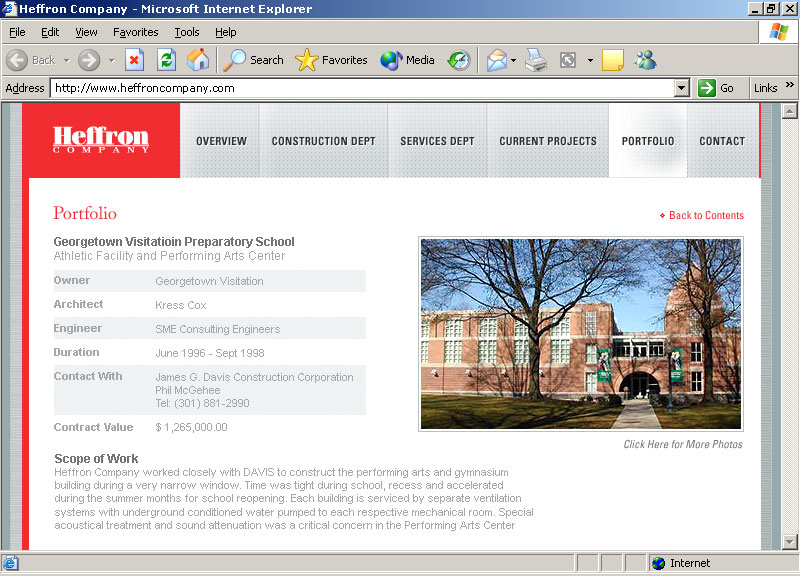Expand the address bar dropdown arrow

click(682, 88)
